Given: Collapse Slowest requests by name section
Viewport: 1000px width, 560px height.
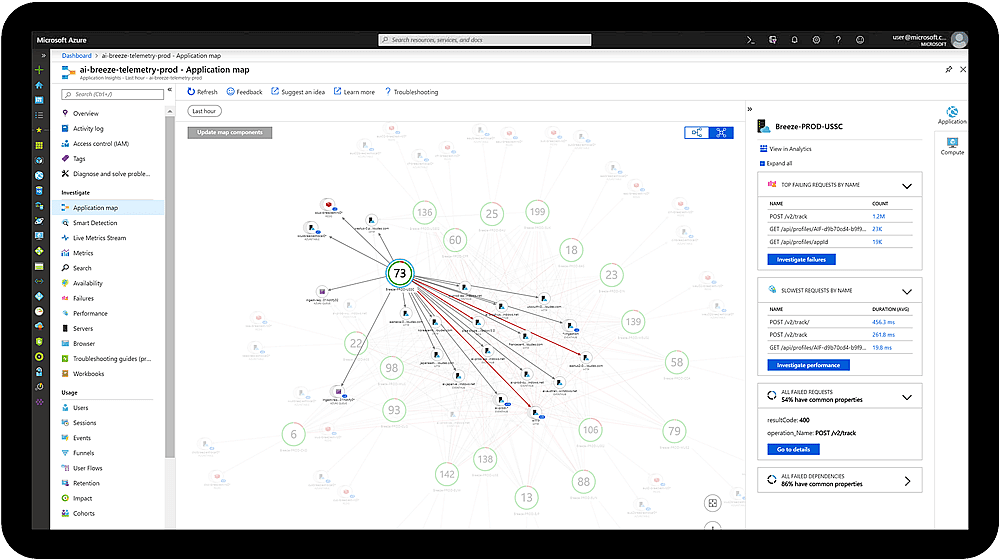Looking at the screenshot, I should coord(907,291).
